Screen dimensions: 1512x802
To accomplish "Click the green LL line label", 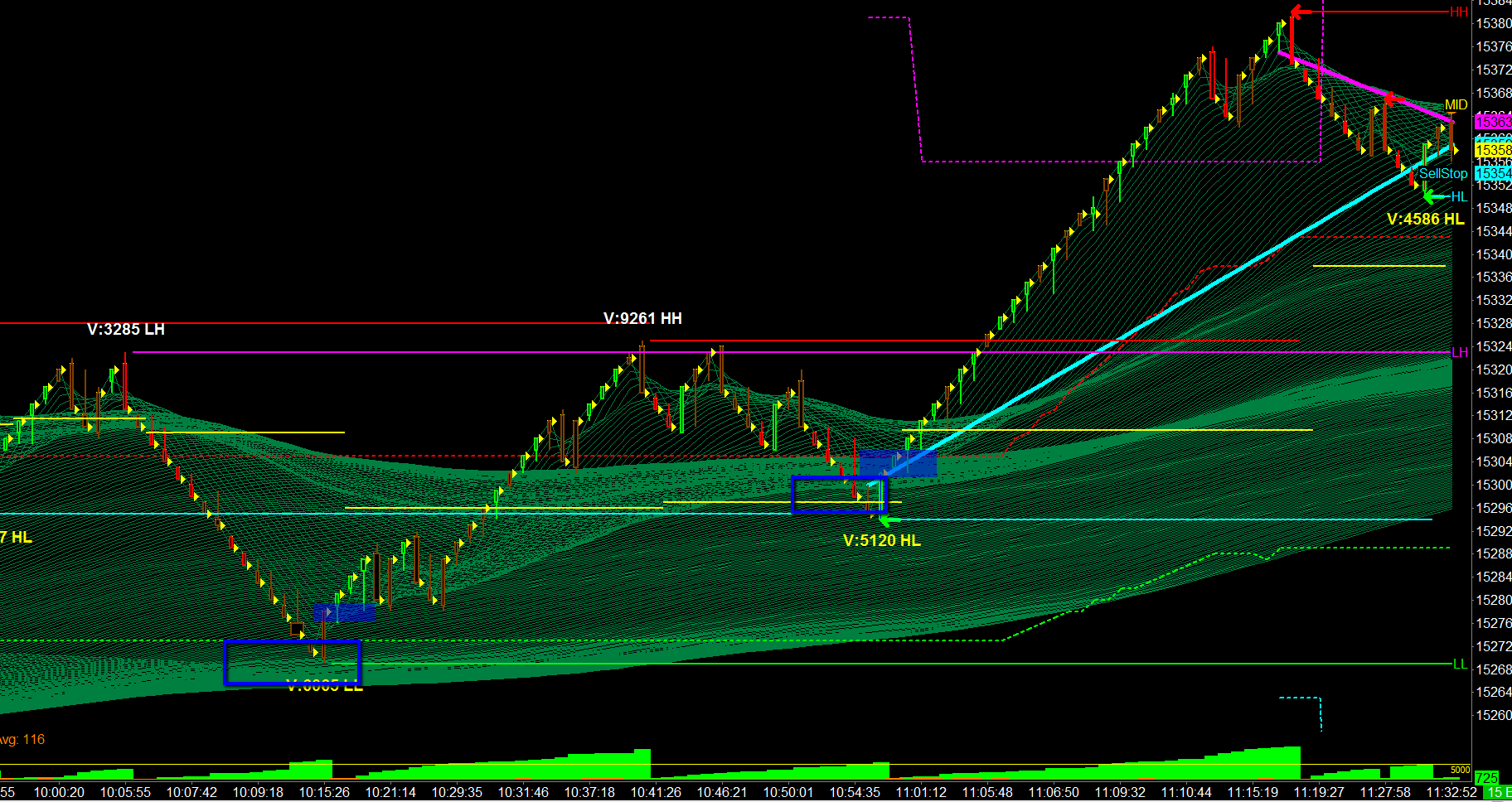I will [1461, 664].
